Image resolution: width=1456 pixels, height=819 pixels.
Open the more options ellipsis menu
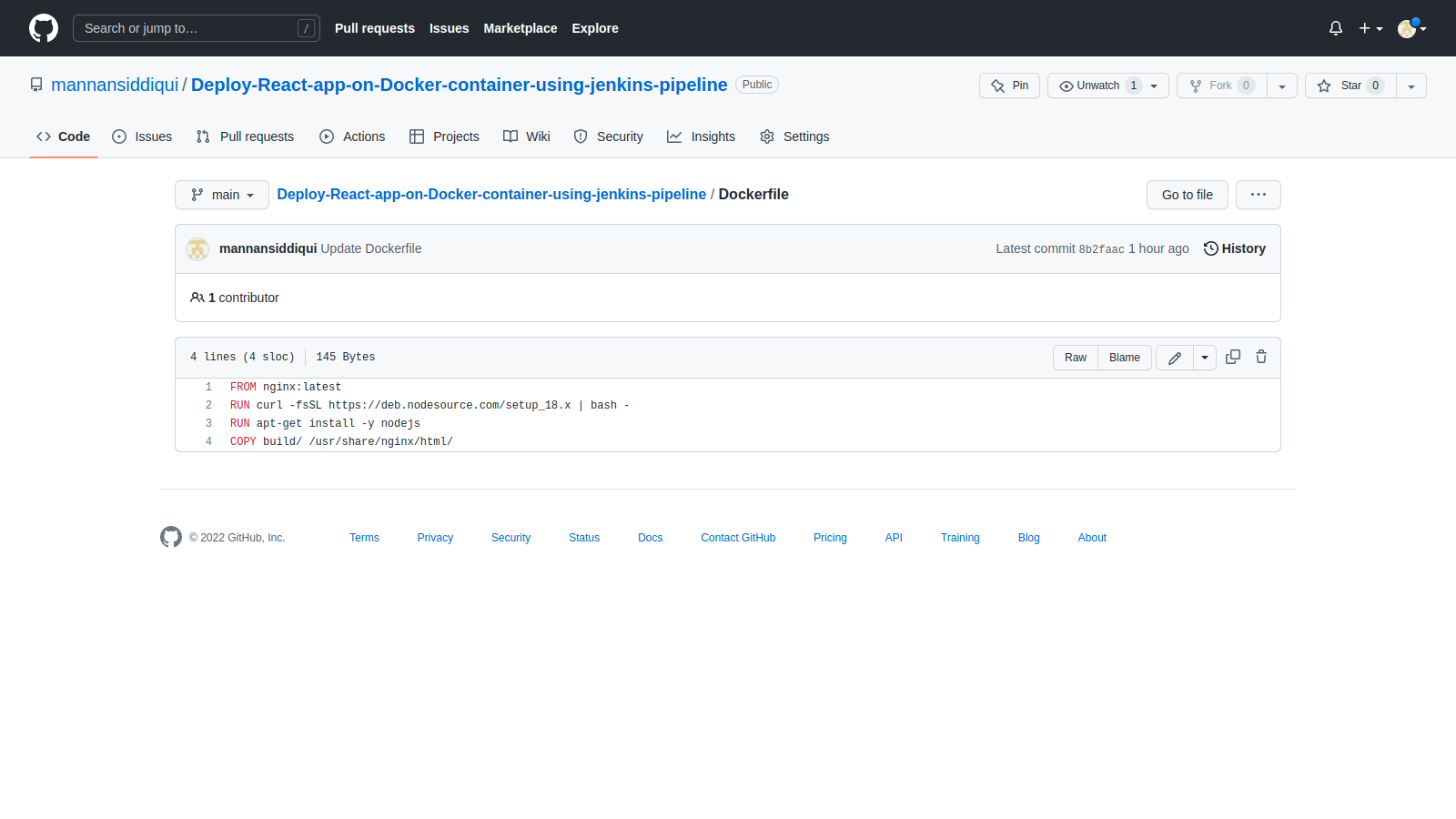coord(1258,194)
